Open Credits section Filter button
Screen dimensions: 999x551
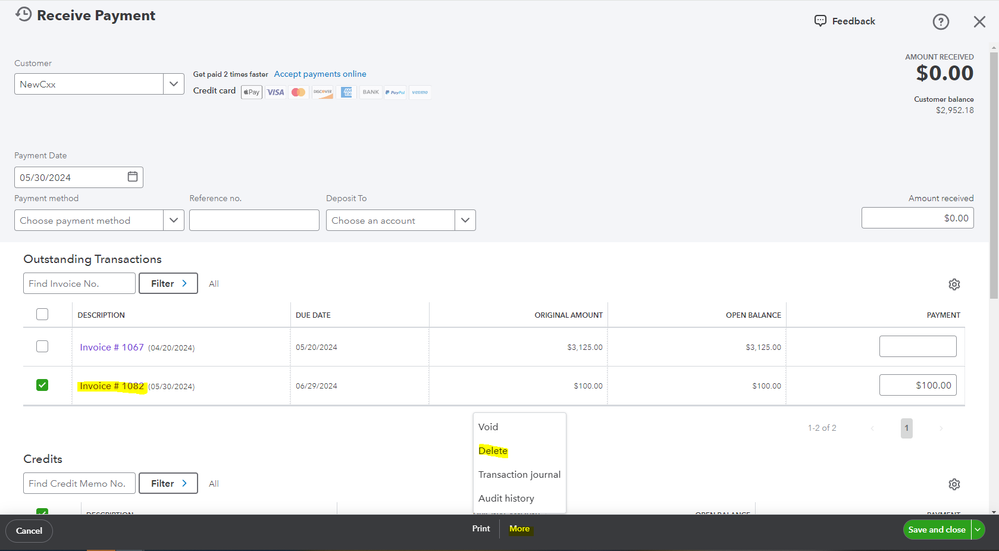pyautogui.click(x=168, y=483)
